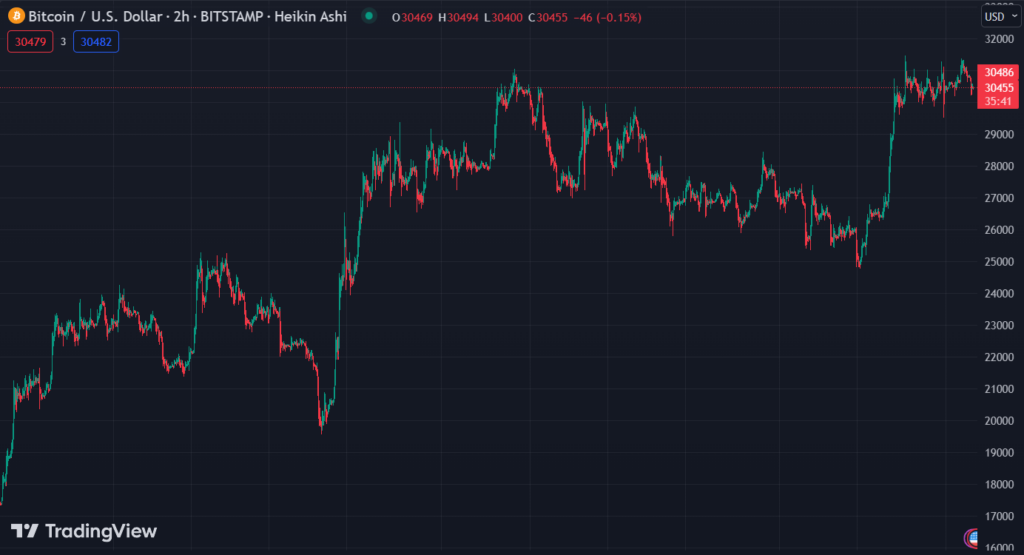1024x555 pixels.
Task: Click the change value −46 (−0.15%)
Action: tap(607, 18)
